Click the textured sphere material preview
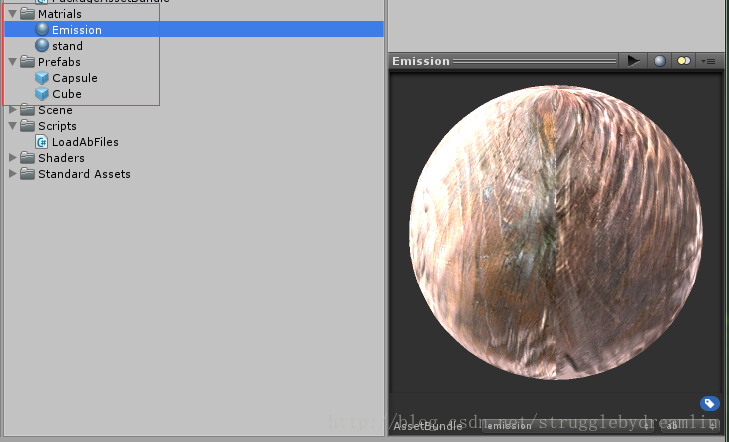 click(x=556, y=232)
